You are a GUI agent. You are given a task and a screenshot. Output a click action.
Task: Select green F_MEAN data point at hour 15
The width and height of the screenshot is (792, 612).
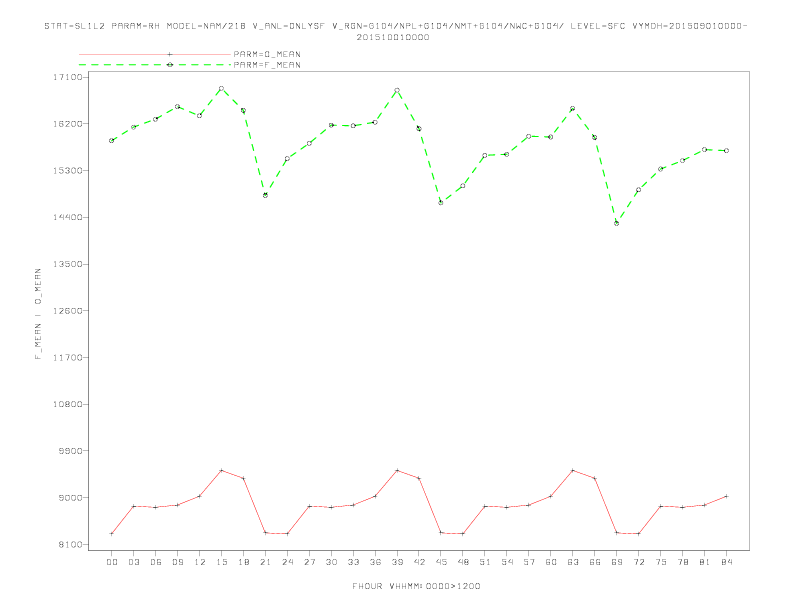pos(221,88)
